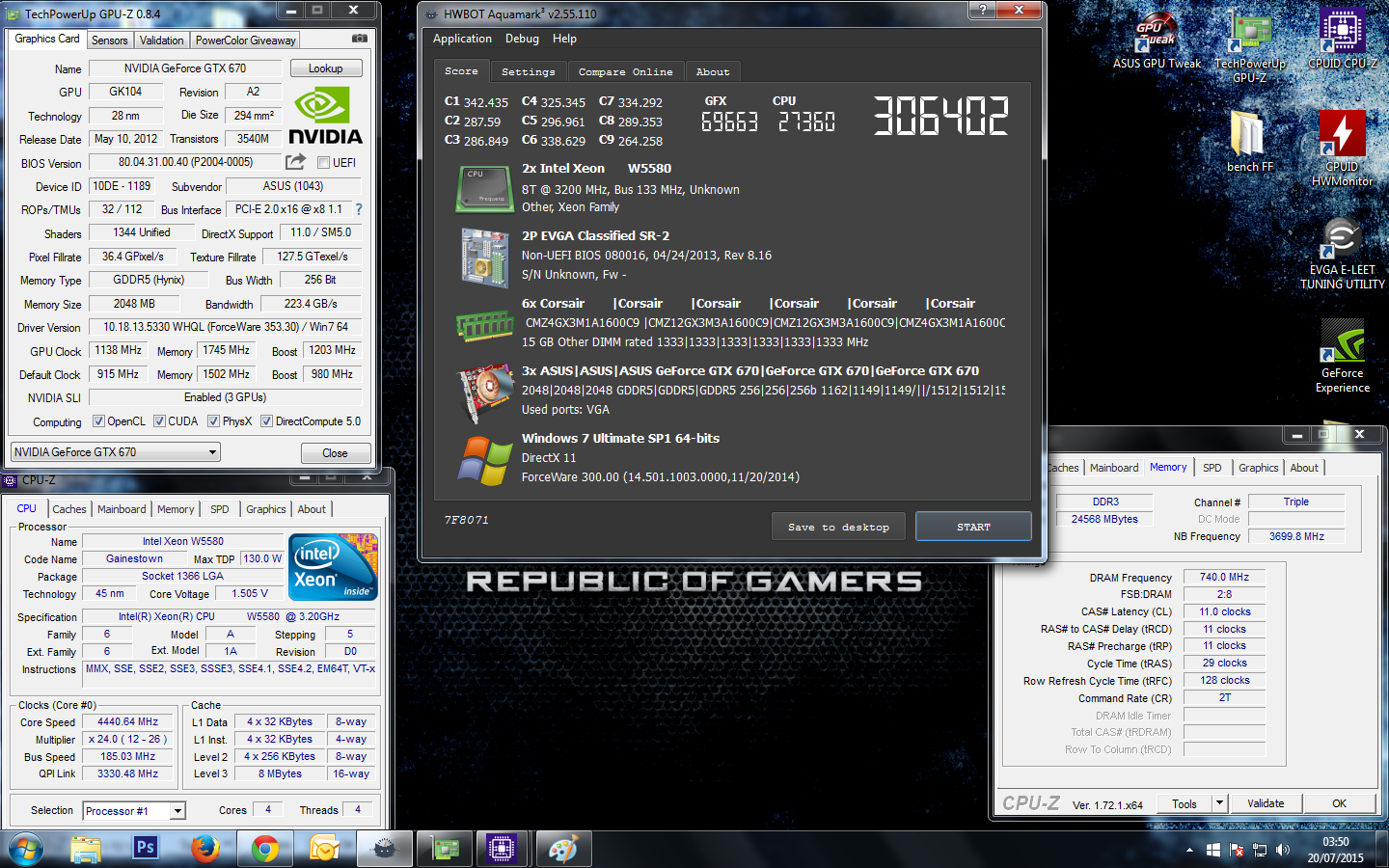The width and height of the screenshot is (1389, 868).
Task: Switch to Aquamark app in the taskbar
Action: coord(385,849)
